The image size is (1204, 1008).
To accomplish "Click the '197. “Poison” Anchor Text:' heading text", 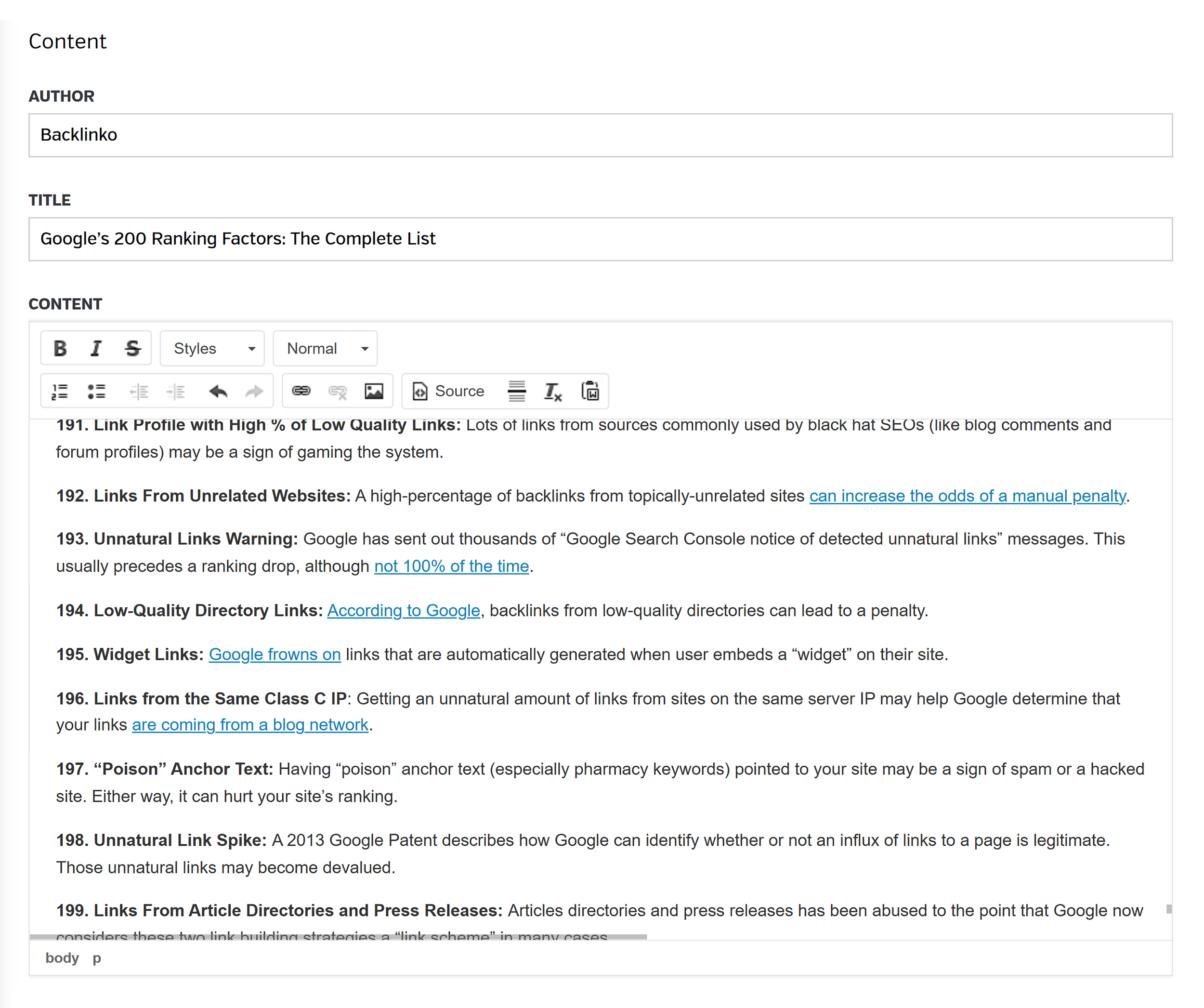I will click(x=165, y=769).
